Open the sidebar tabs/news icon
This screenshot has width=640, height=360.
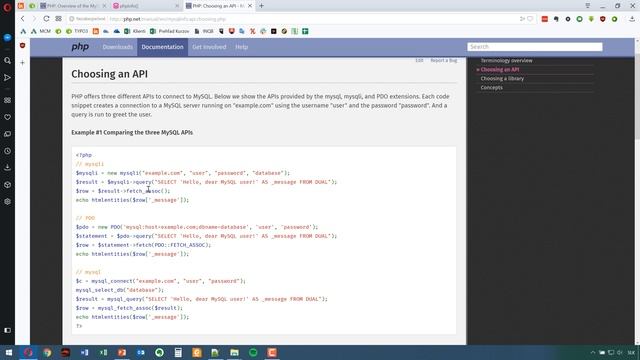click(x=7, y=134)
